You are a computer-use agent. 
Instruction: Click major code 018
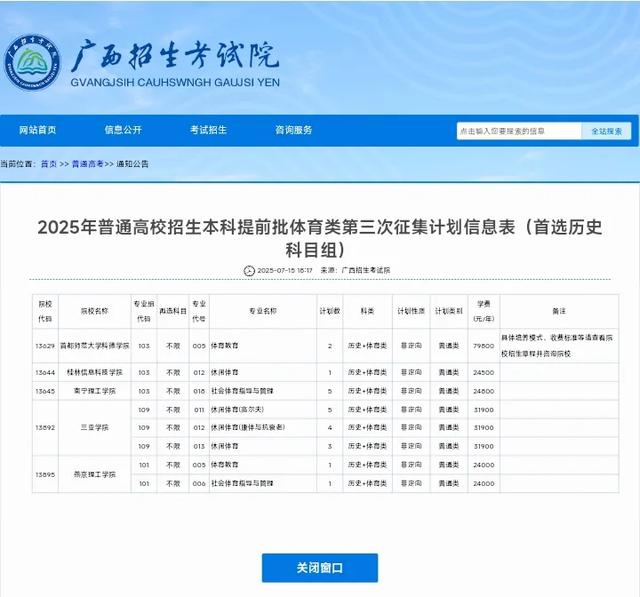[199, 391]
